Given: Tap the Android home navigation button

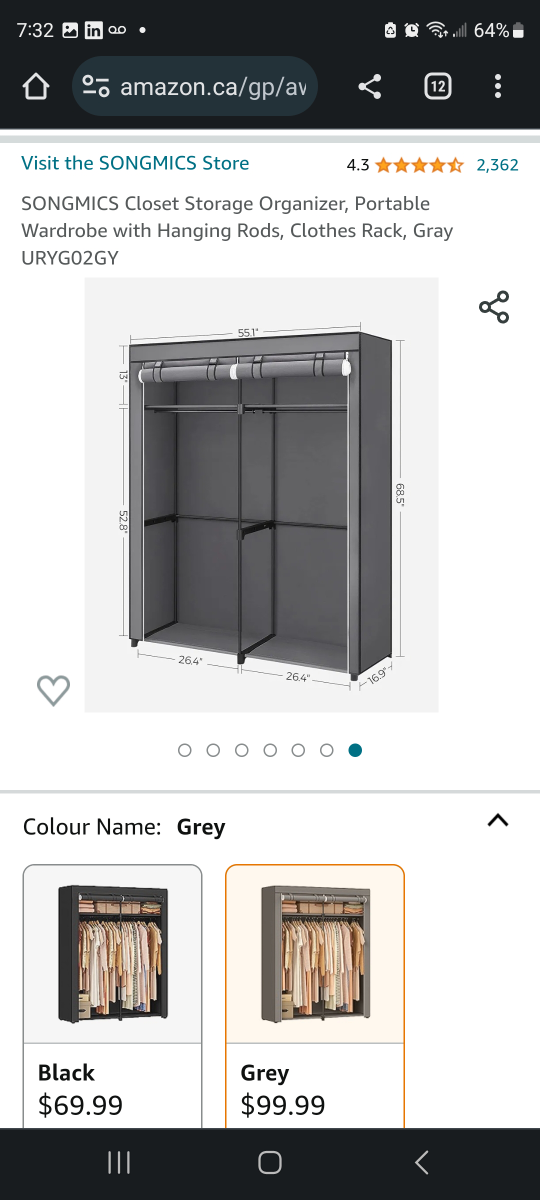Looking at the screenshot, I should [270, 1162].
